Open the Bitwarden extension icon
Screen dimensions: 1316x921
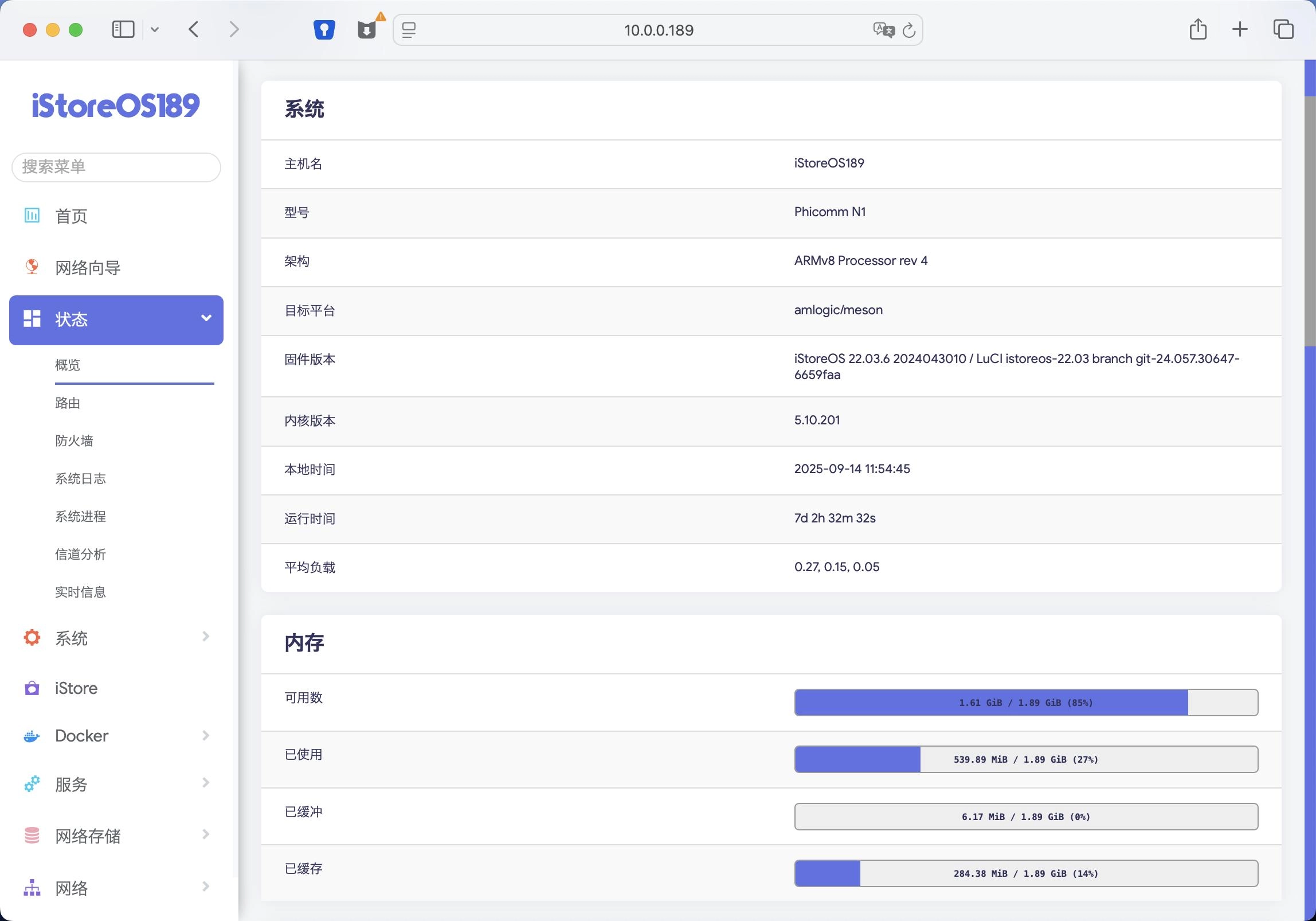(324, 30)
